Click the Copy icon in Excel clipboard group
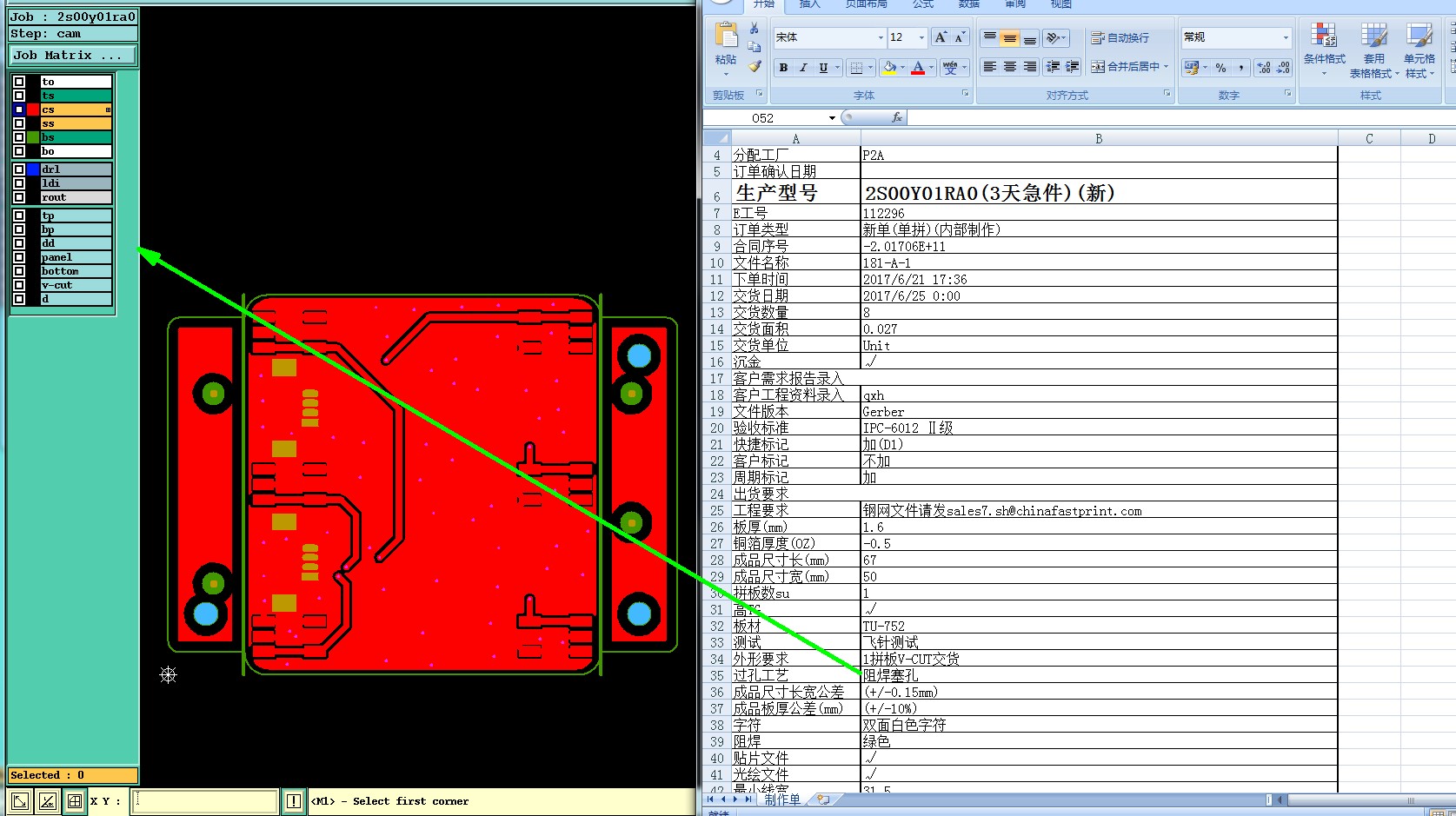The width and height of the screenshot is (1456, 816). (755, 47)
